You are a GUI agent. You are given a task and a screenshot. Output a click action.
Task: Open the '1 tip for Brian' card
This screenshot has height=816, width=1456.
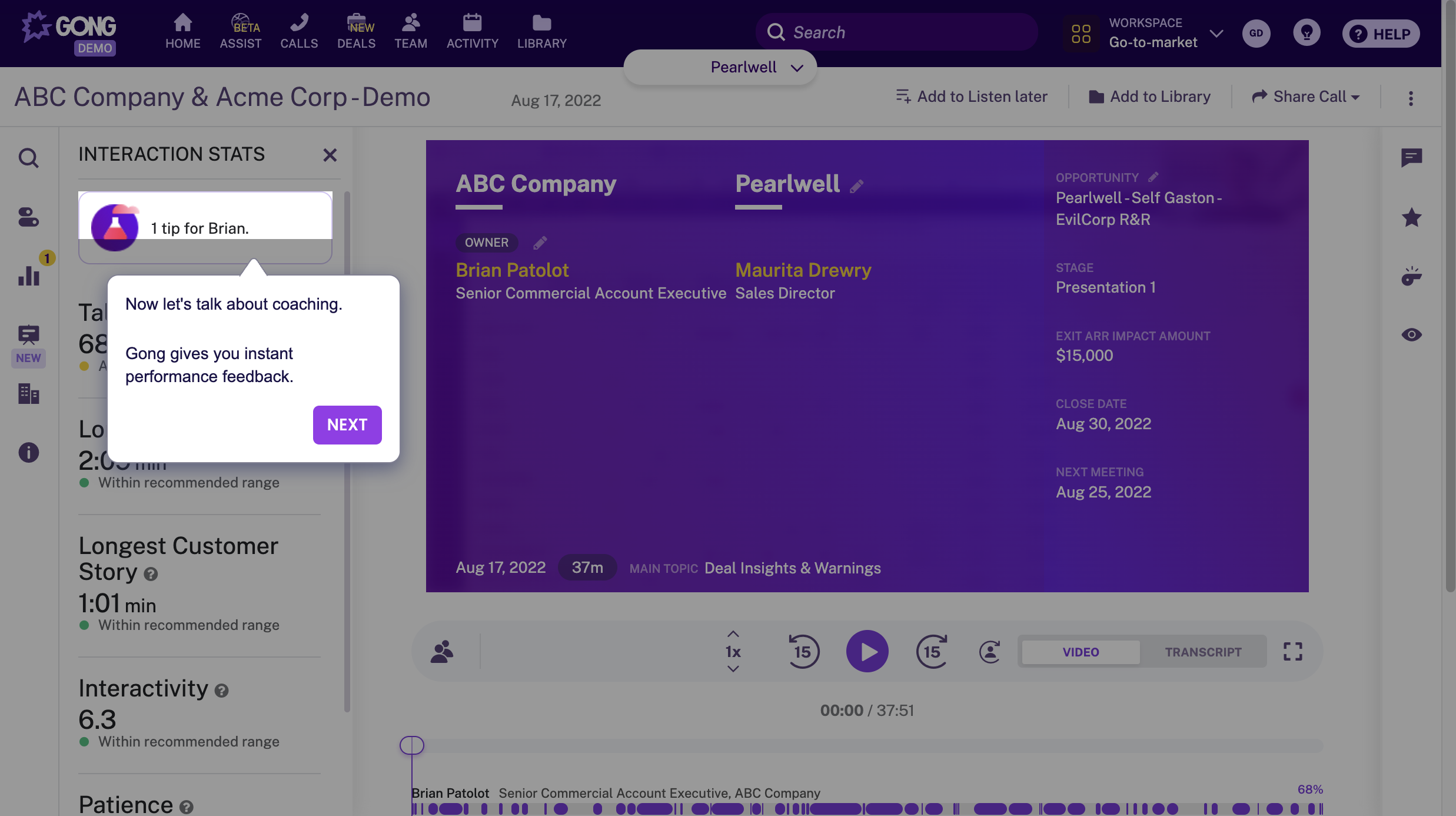tap(205, 228)
